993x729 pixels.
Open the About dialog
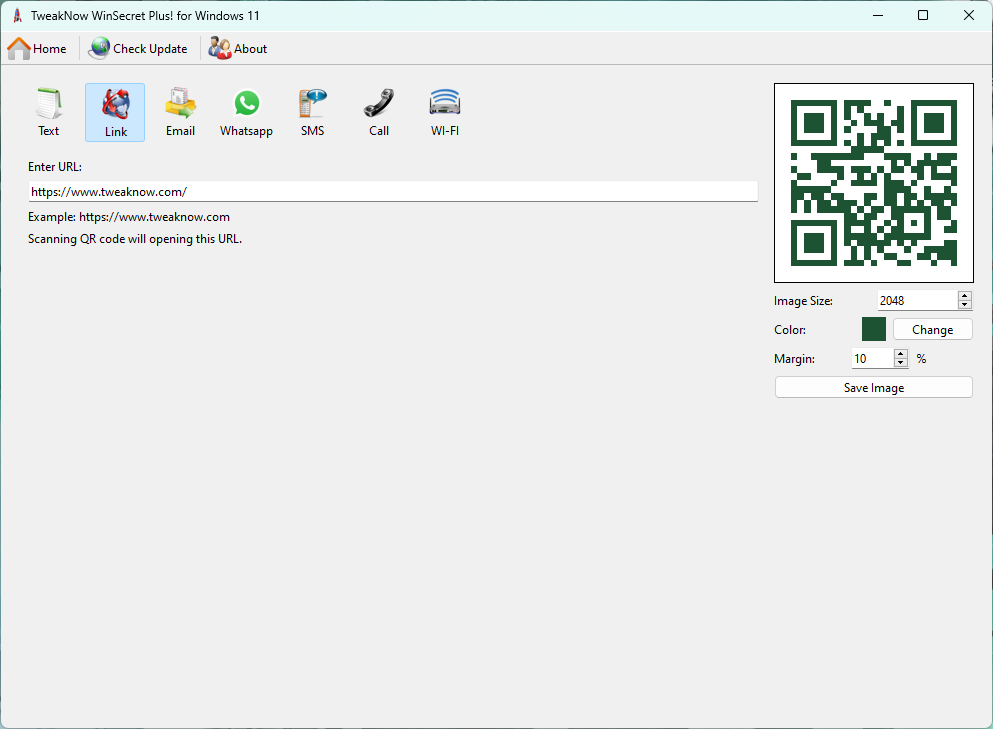click(238, 49)
